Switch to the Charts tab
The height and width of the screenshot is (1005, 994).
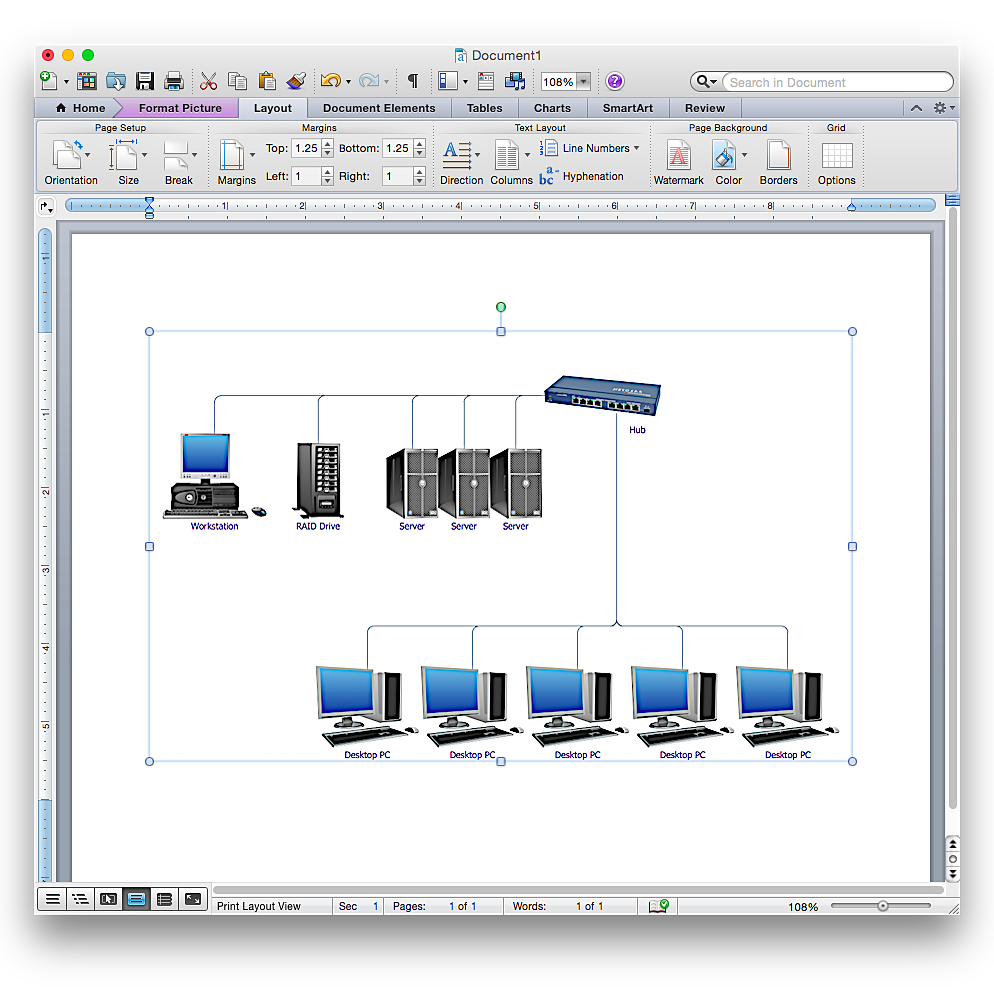[552, 108]
